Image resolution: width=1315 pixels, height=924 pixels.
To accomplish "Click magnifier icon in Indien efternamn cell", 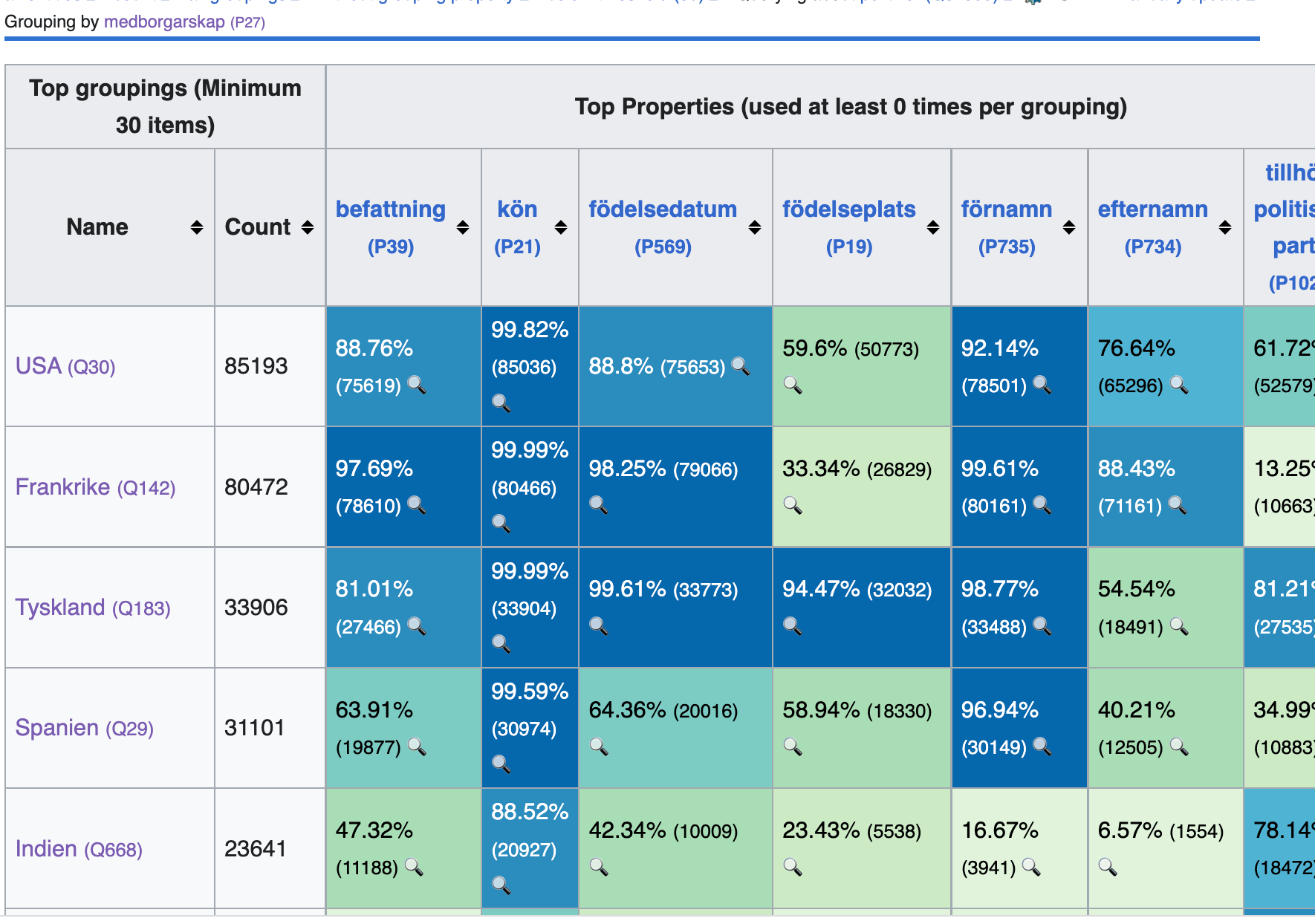I will 1108,867.
